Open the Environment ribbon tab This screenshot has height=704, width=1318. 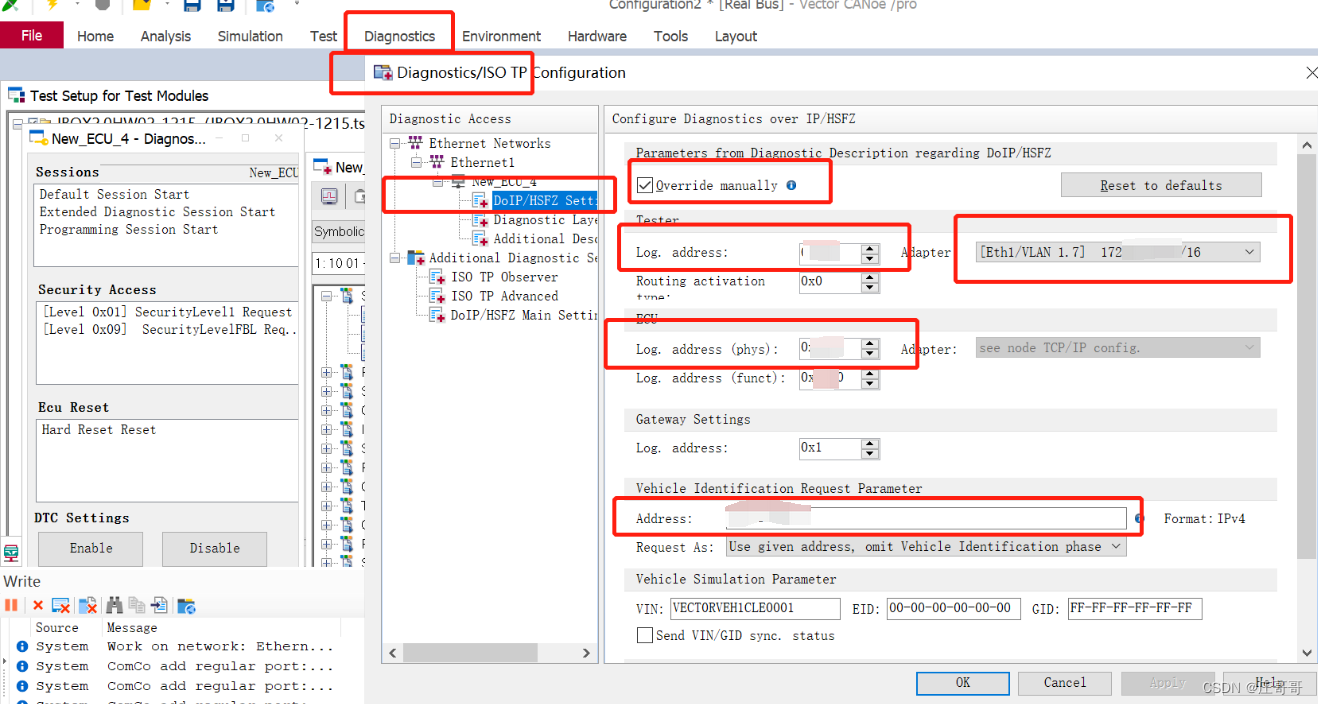501,36
